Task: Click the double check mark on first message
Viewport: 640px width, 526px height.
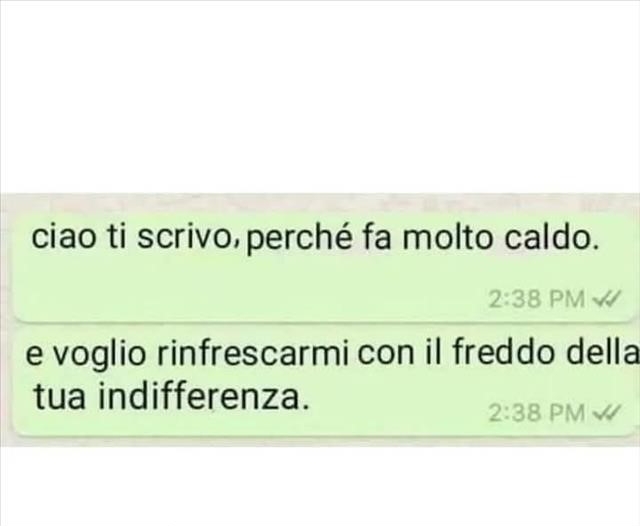Action: (x=607, y=299)
